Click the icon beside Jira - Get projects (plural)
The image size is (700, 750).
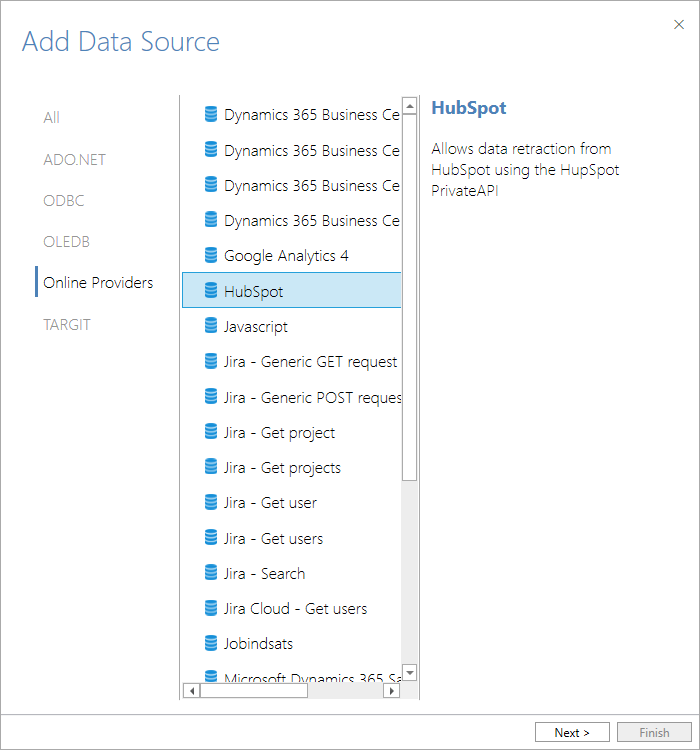(211, 466)
